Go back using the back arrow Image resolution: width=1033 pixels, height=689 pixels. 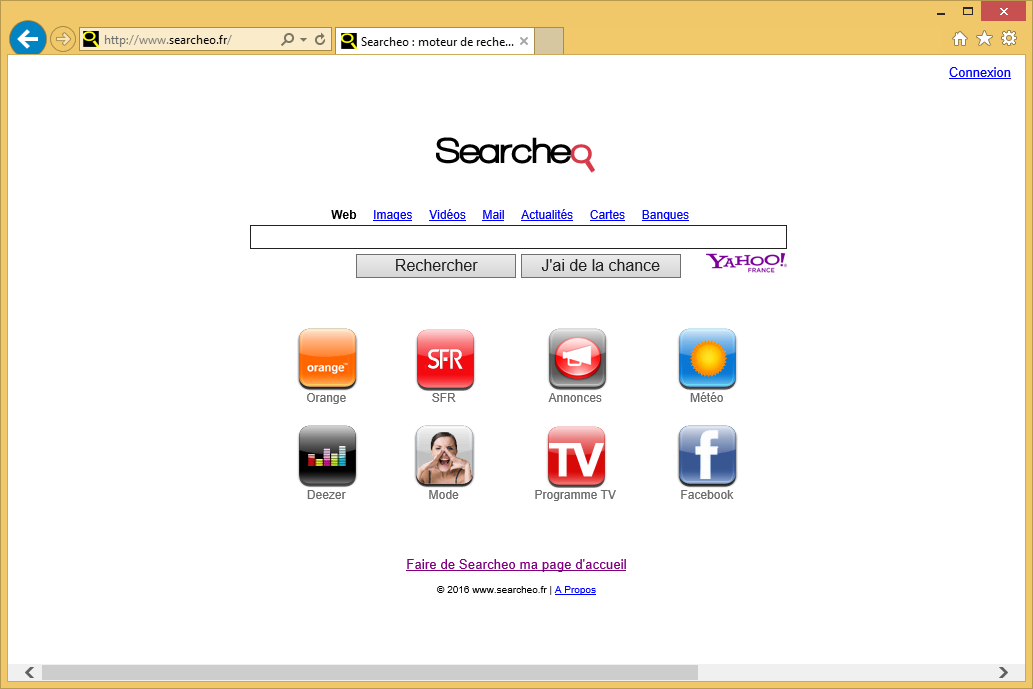(x=27, y=38)
